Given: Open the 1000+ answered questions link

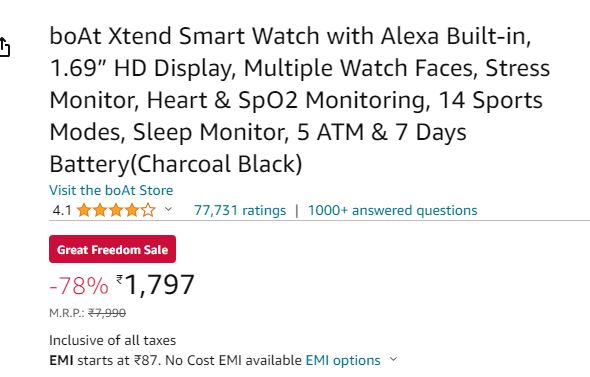Looking at the screenshot, I should pos(392,210).
